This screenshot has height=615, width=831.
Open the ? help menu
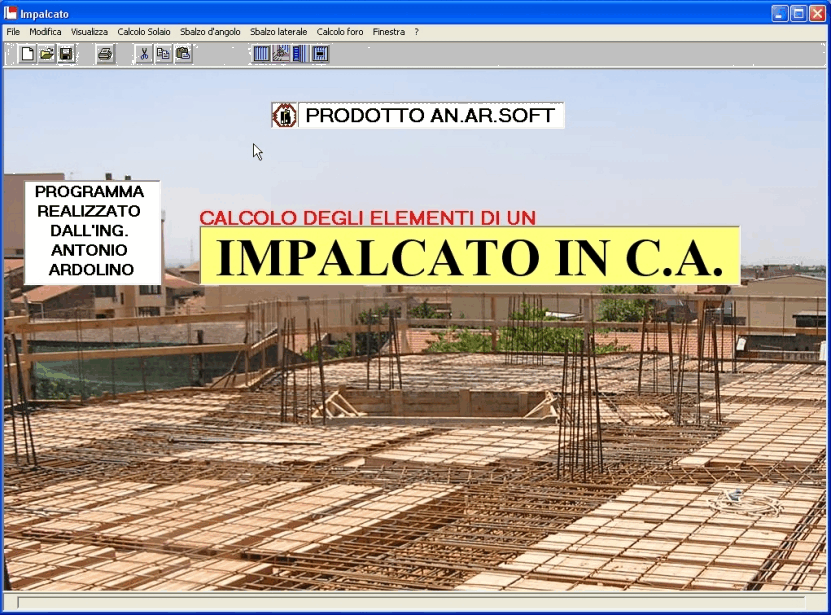(x=417, y=32)
